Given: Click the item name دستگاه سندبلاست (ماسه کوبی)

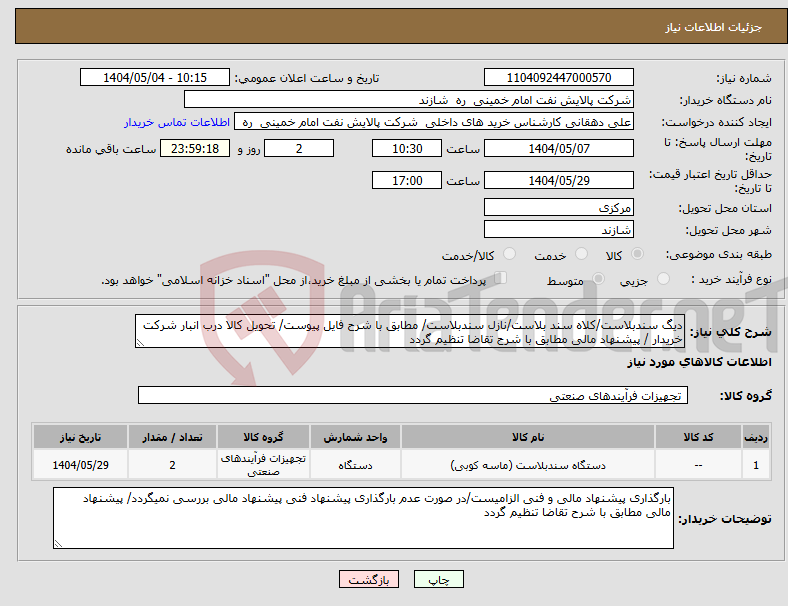Looking at the screenshot, I should point(528,465).
